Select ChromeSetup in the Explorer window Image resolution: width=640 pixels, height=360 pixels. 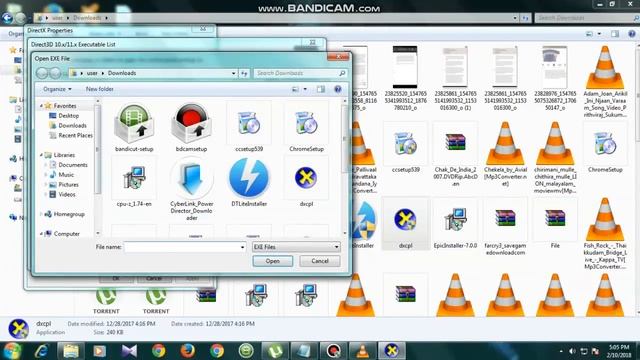605,148
